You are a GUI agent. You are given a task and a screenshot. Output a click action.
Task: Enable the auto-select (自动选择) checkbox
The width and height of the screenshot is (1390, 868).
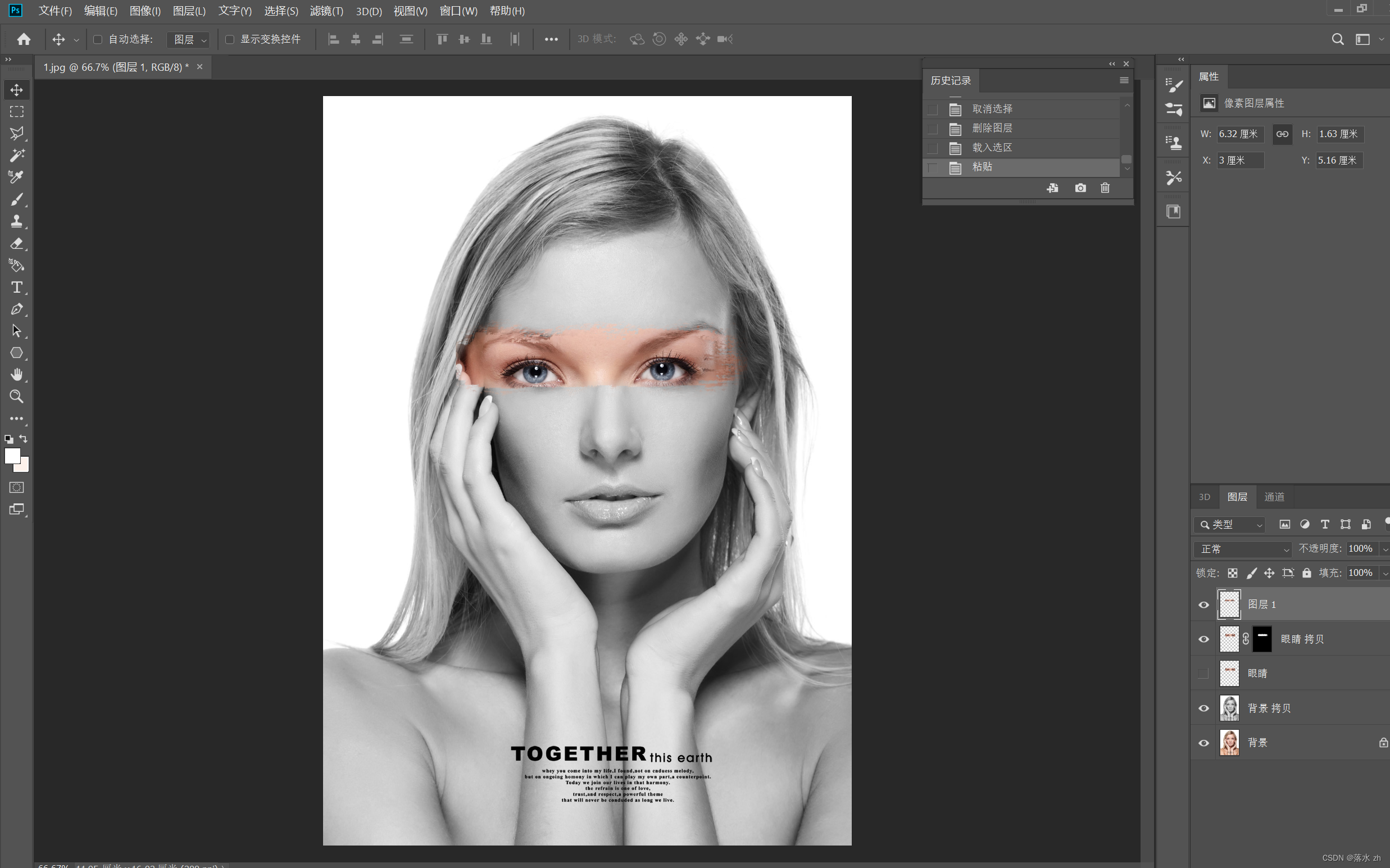(98, 40)
